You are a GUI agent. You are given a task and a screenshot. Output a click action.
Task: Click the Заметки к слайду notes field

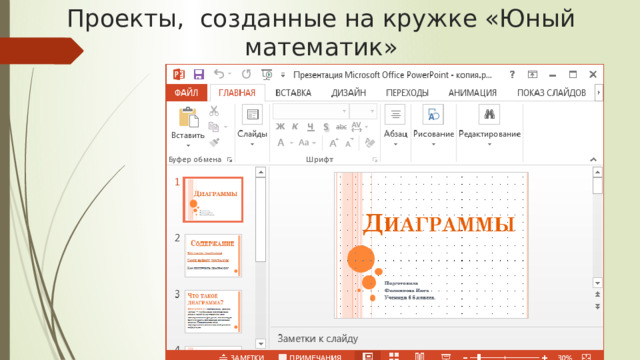click(437, 338)
